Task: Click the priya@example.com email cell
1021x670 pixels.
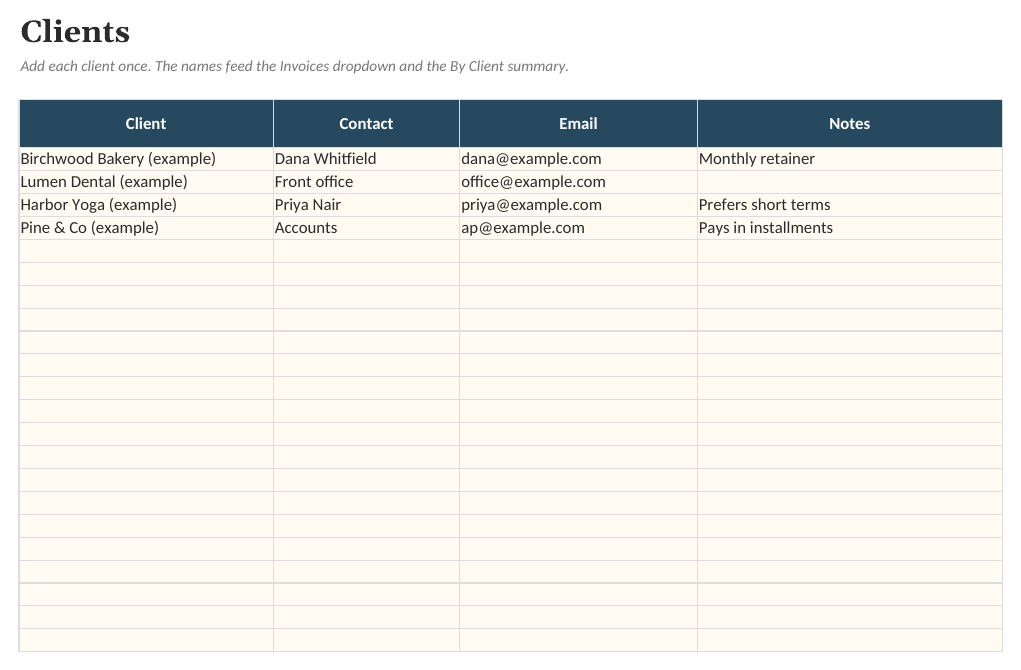Action: pyautogui.click(x=578, y=205)
